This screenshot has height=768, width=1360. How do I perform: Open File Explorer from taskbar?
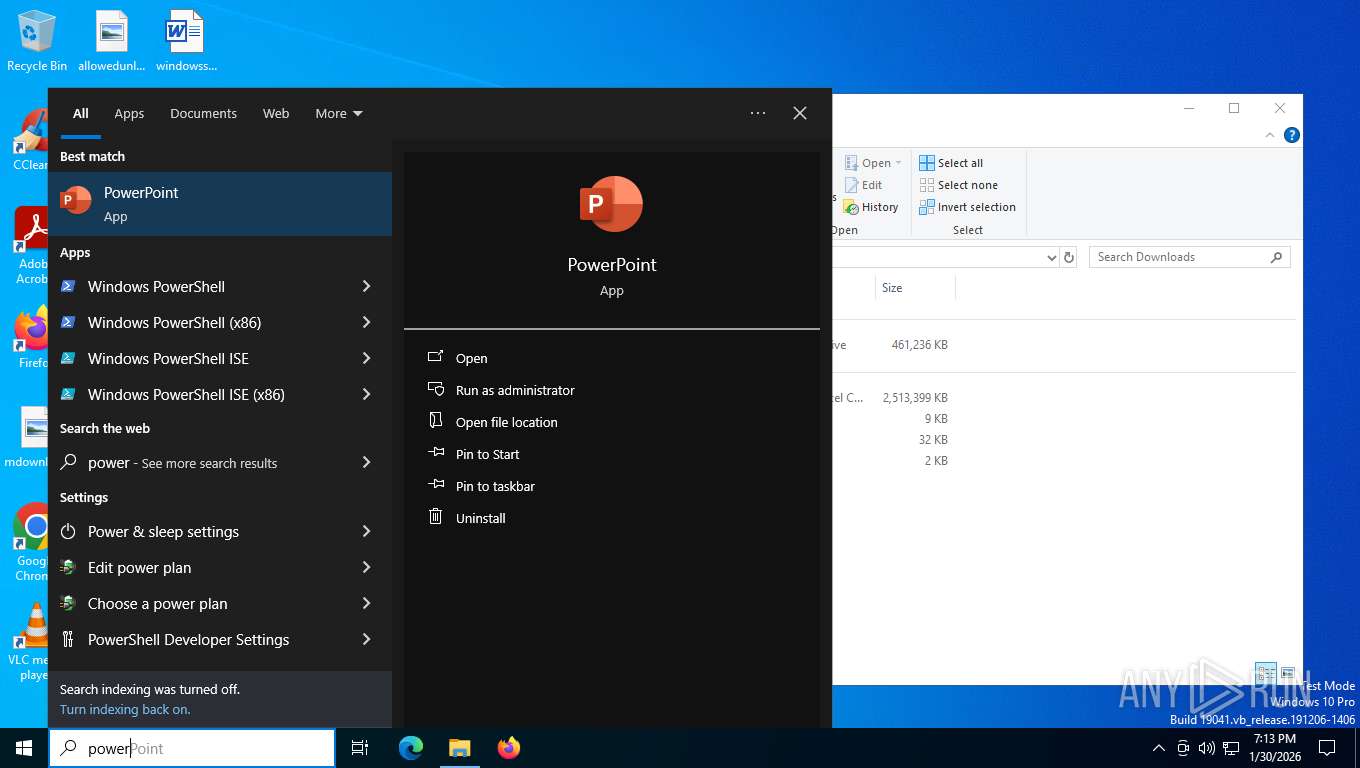tap(459, 748)
